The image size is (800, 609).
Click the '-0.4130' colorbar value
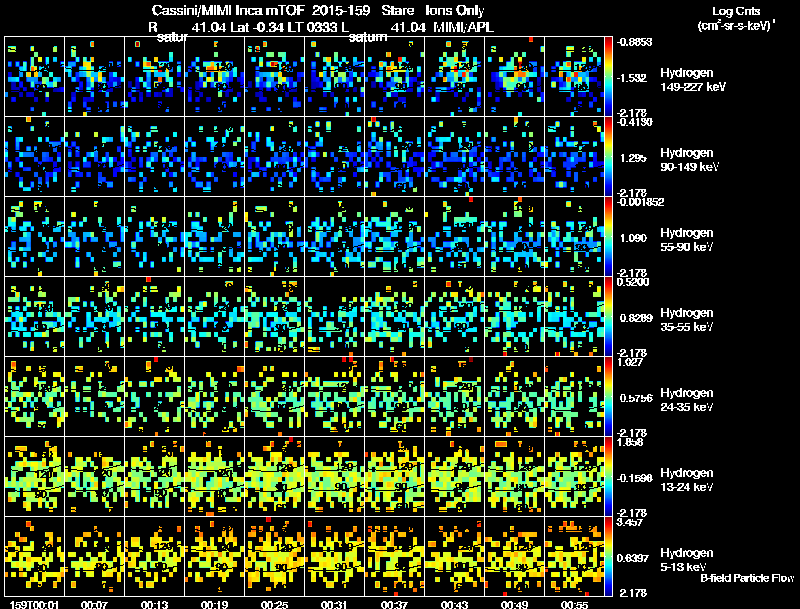click(x=634, y=122)
